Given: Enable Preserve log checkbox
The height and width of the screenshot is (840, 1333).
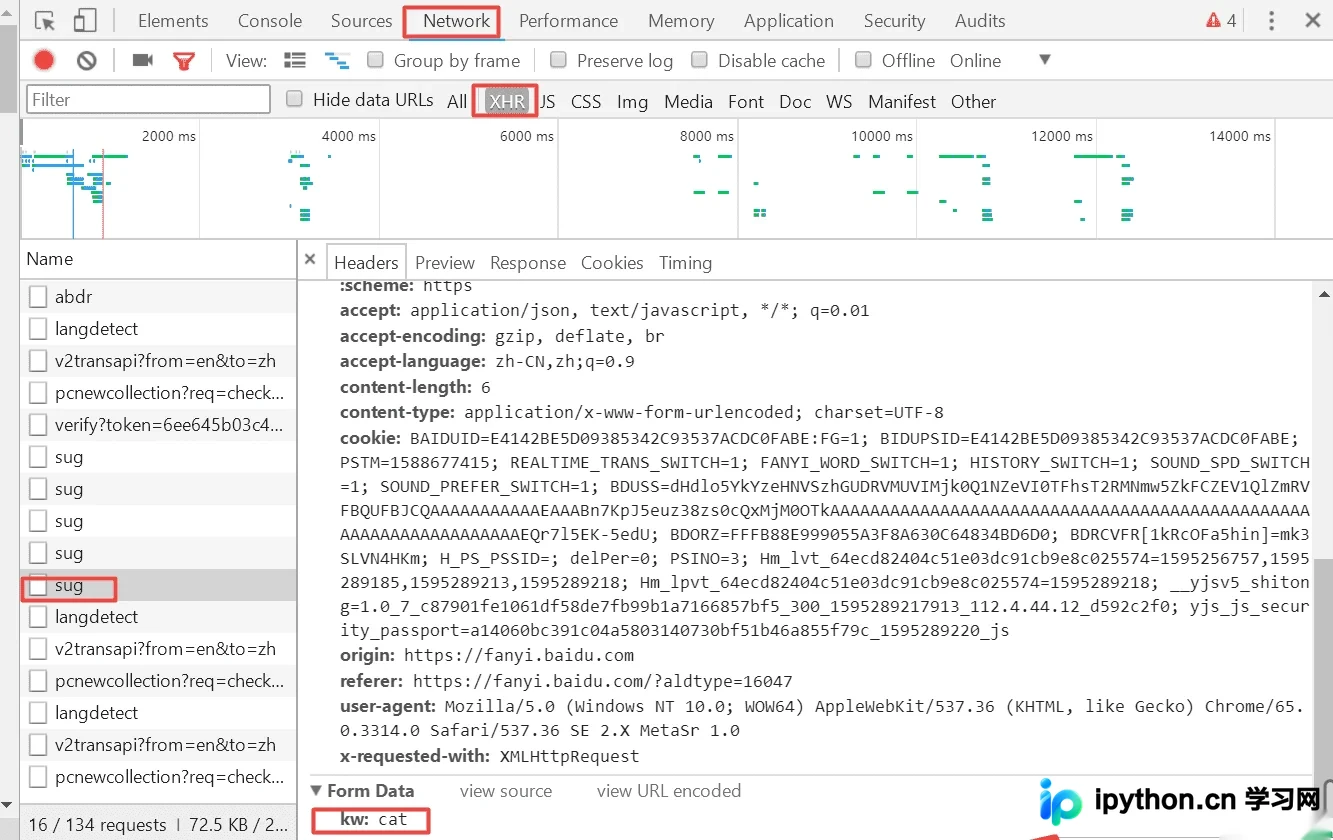Looking at the screenshot, I should [x=559, y=60].
